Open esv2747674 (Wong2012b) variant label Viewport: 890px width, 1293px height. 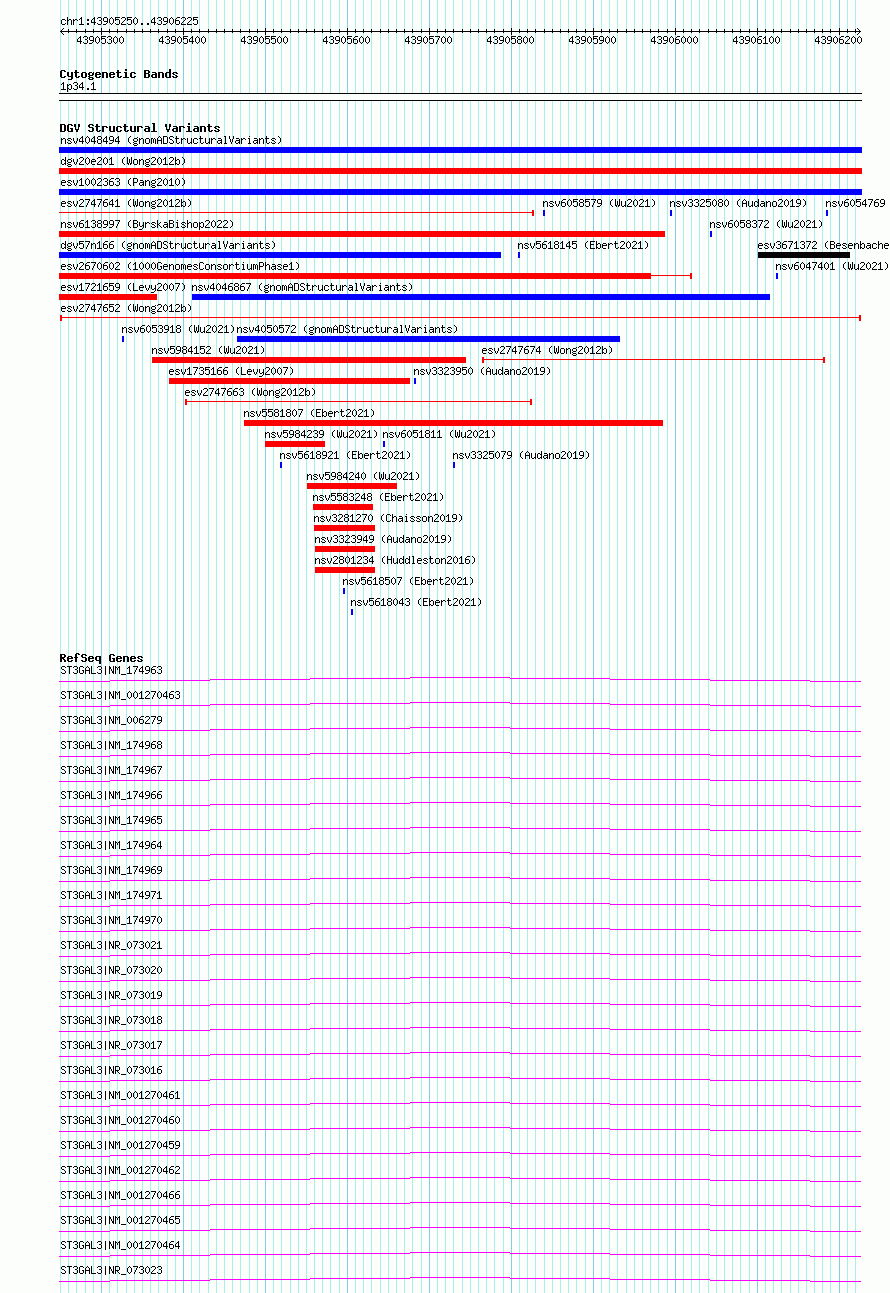tap(547, 350)
